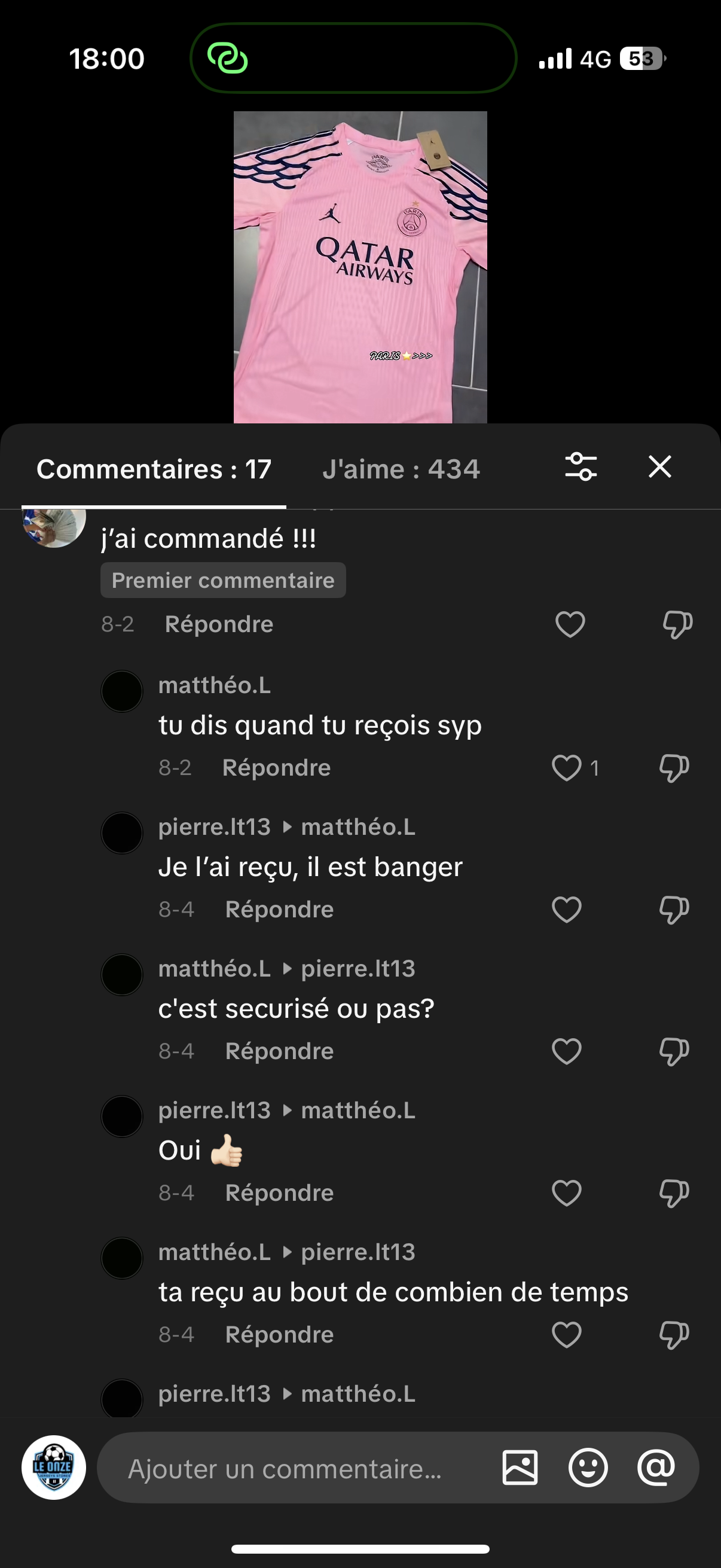Screen dimensions: 721x1568
Task: Reply to "Je l'ai reçu, il est banger"
Action: click(x=279, y=910)
